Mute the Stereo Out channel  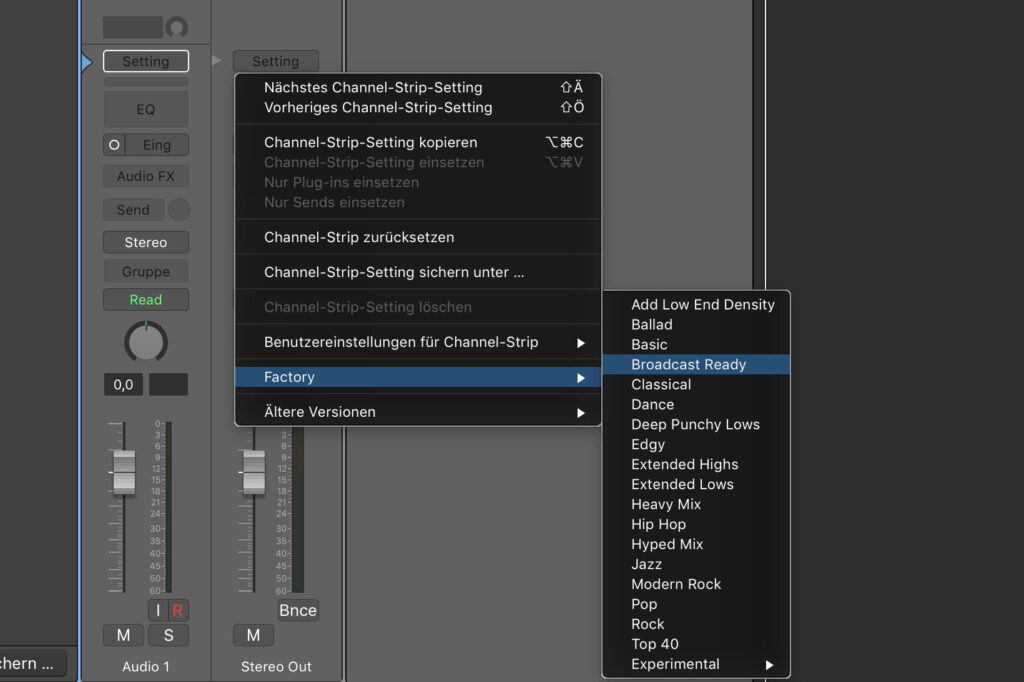pos(253,635)
